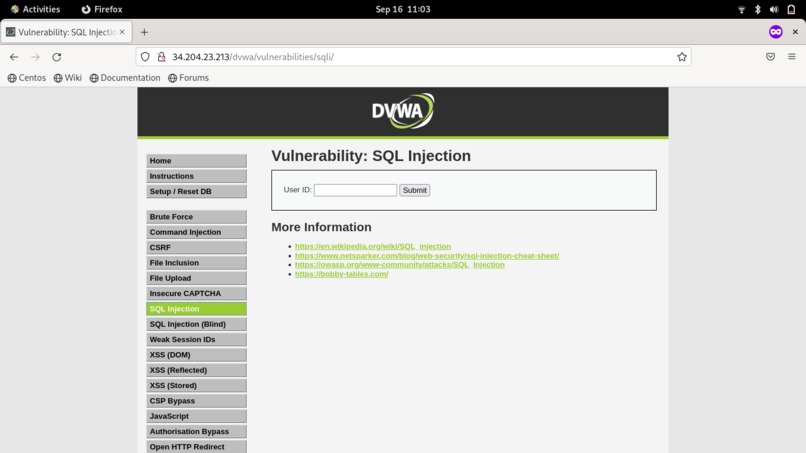
Task: Select CSRF in the sidebar
Action: [x=196, y=247]
